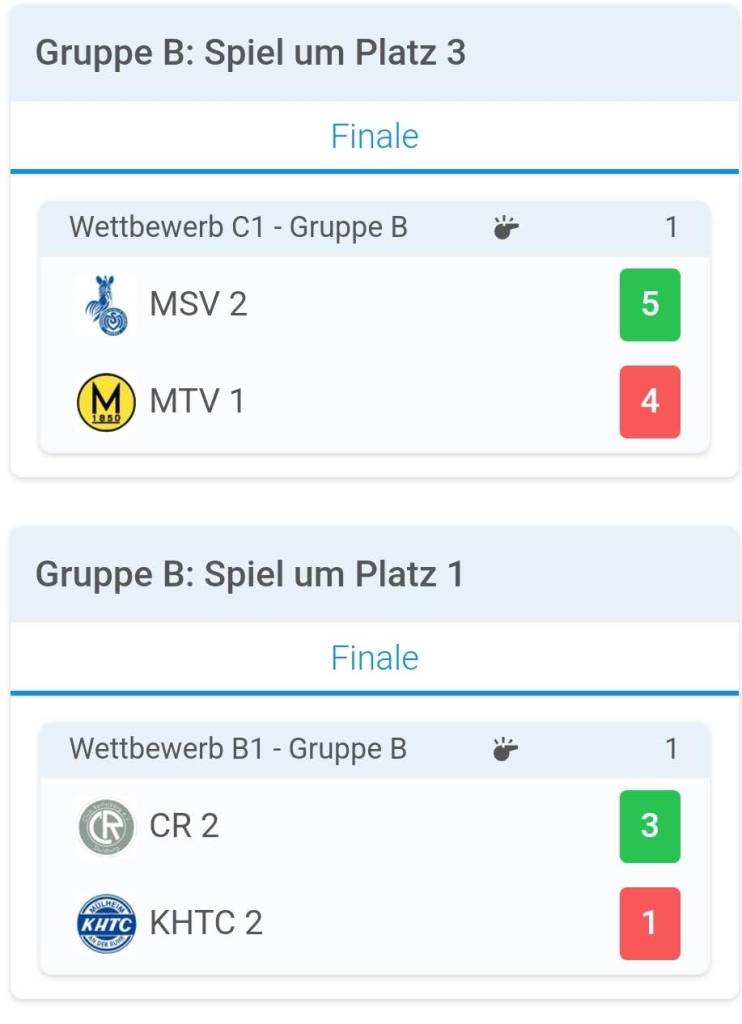Open the MTV 1 team name
The height and width of the screenshot is (1024, 742).
[197, 402]
